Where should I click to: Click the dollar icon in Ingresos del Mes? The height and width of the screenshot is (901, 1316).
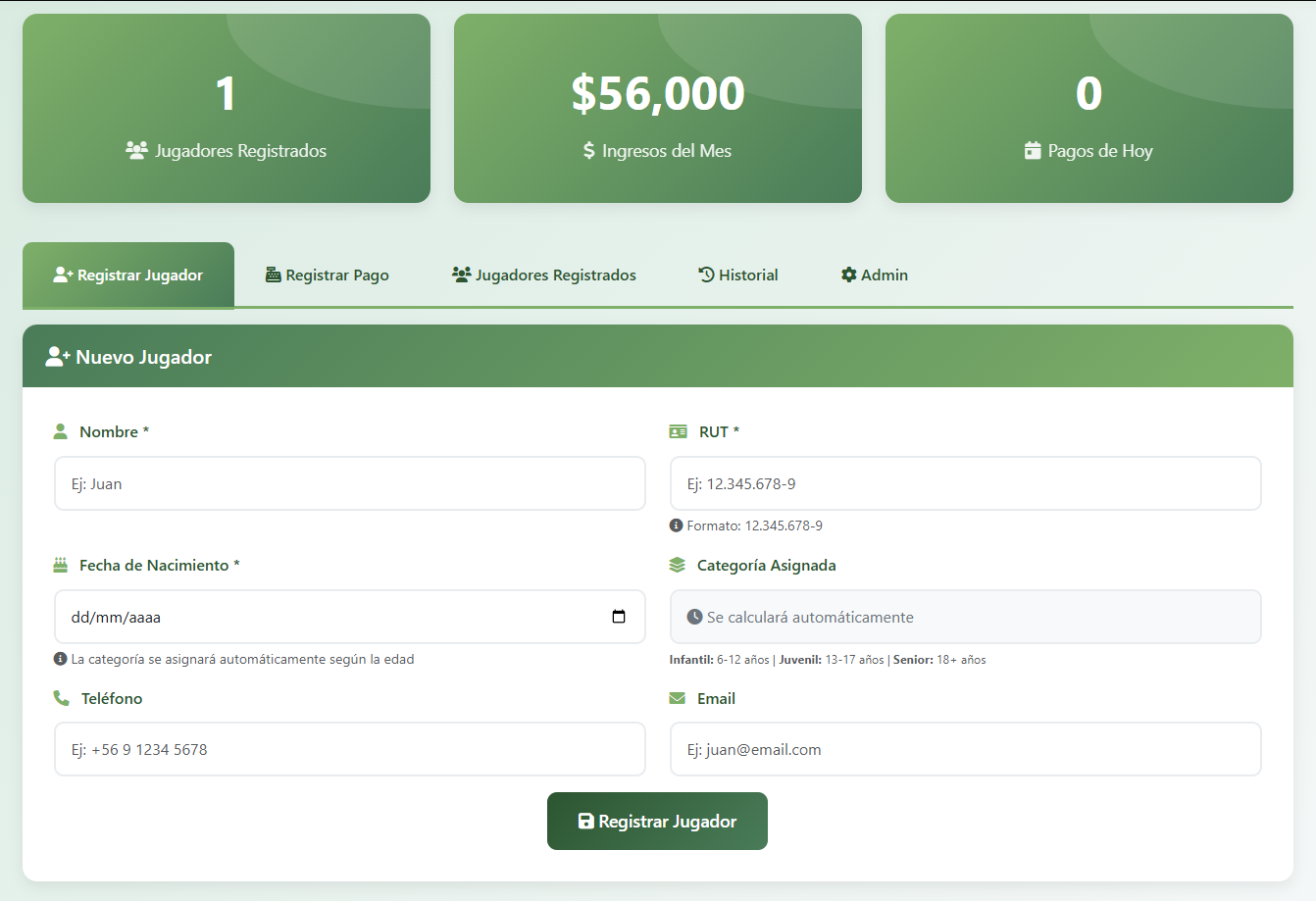[588, 150]
